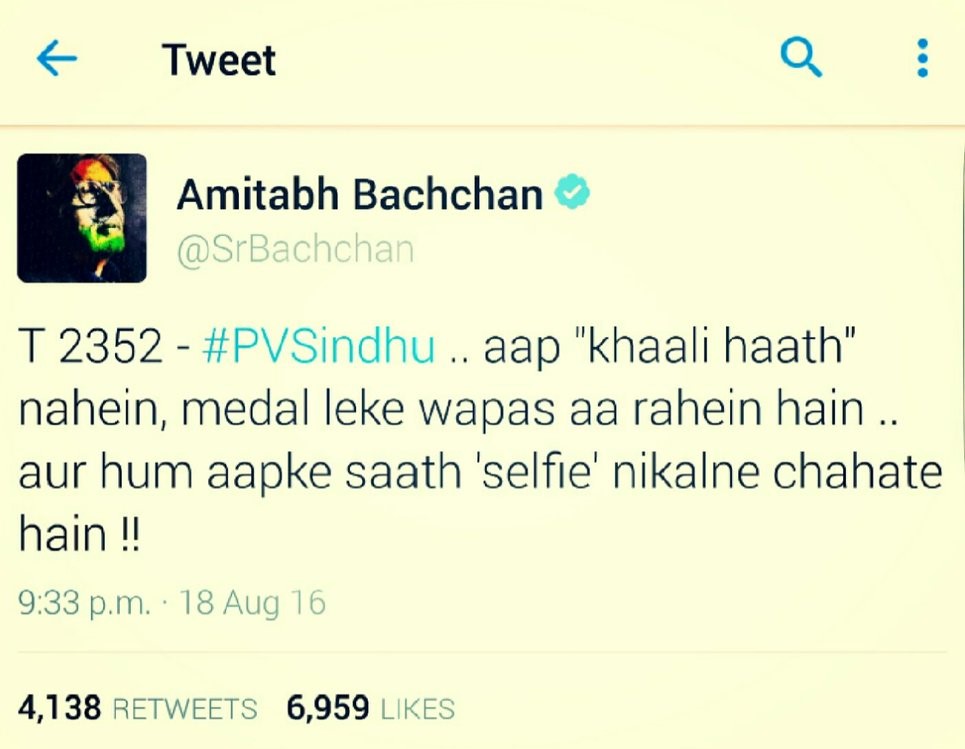Click the 18 Aug 16 date
This screenshot has width=965, height=749.
252,603
